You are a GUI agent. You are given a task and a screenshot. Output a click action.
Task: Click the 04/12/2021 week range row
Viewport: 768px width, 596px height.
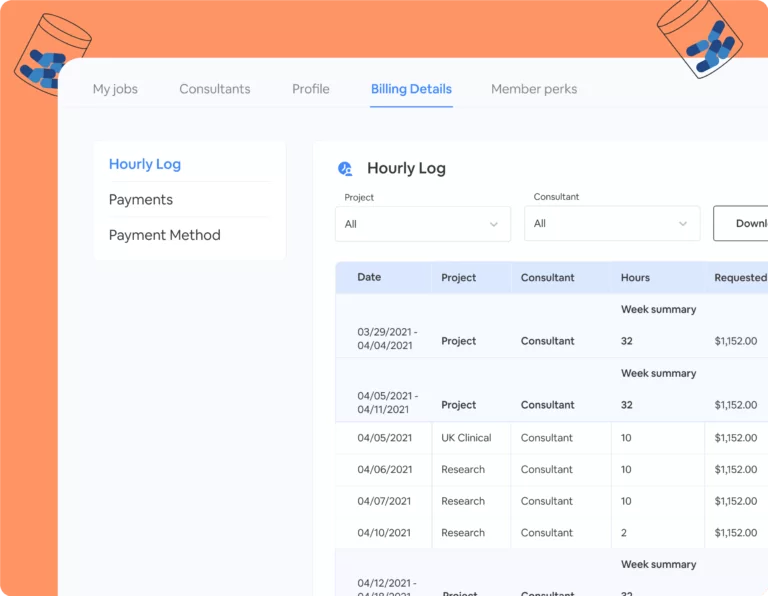click(x=552, y=572)
